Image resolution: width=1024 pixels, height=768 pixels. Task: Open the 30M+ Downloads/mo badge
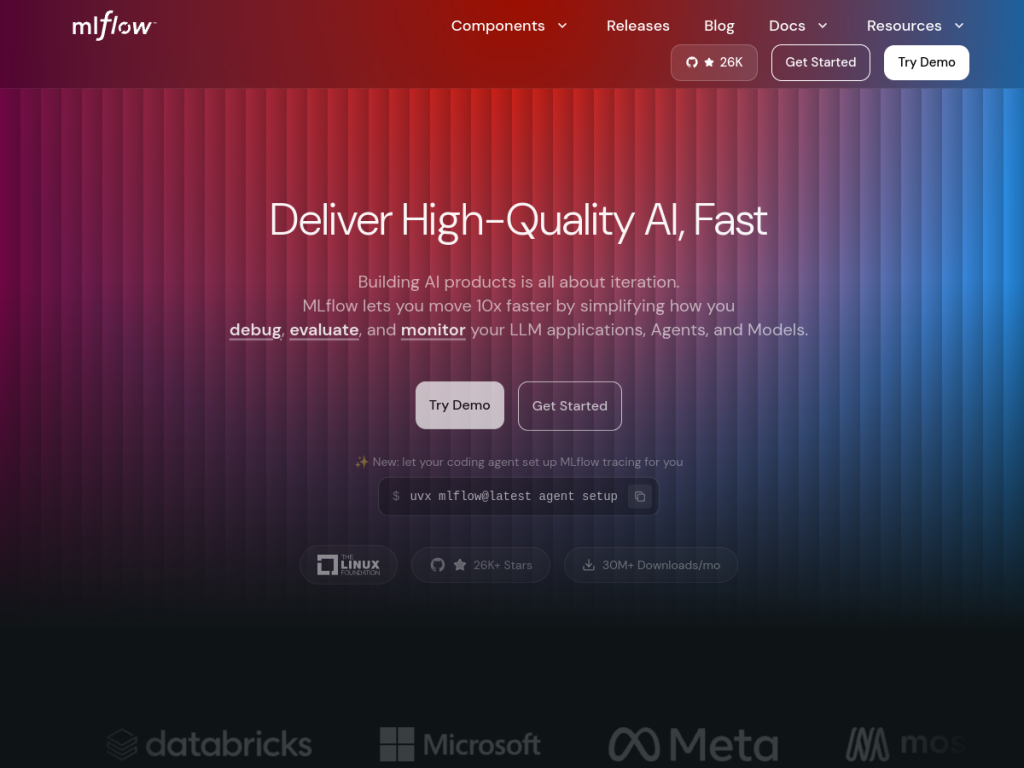coord(651,565)
